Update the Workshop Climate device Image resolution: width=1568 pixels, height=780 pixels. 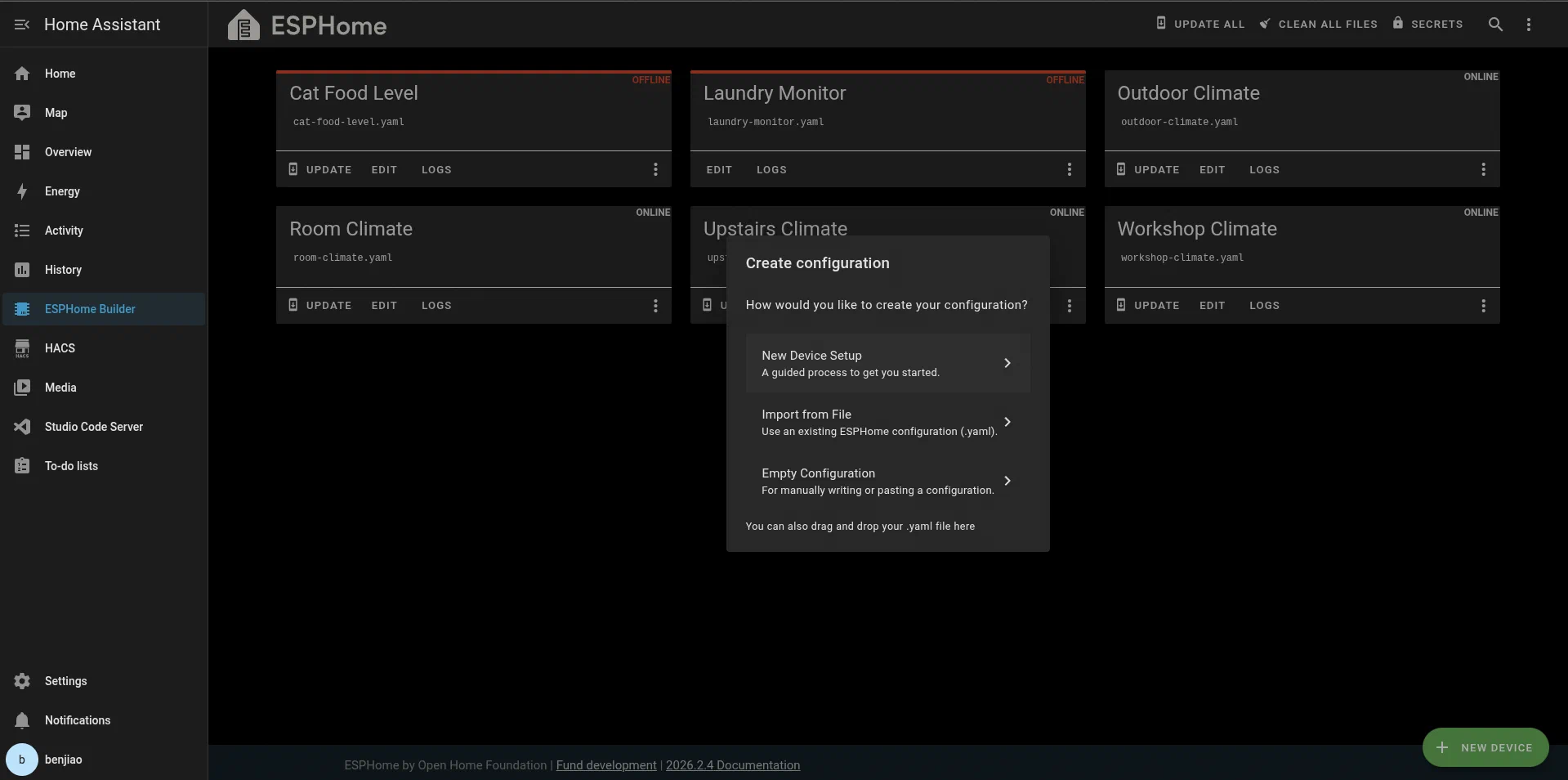click(1148, 305)
